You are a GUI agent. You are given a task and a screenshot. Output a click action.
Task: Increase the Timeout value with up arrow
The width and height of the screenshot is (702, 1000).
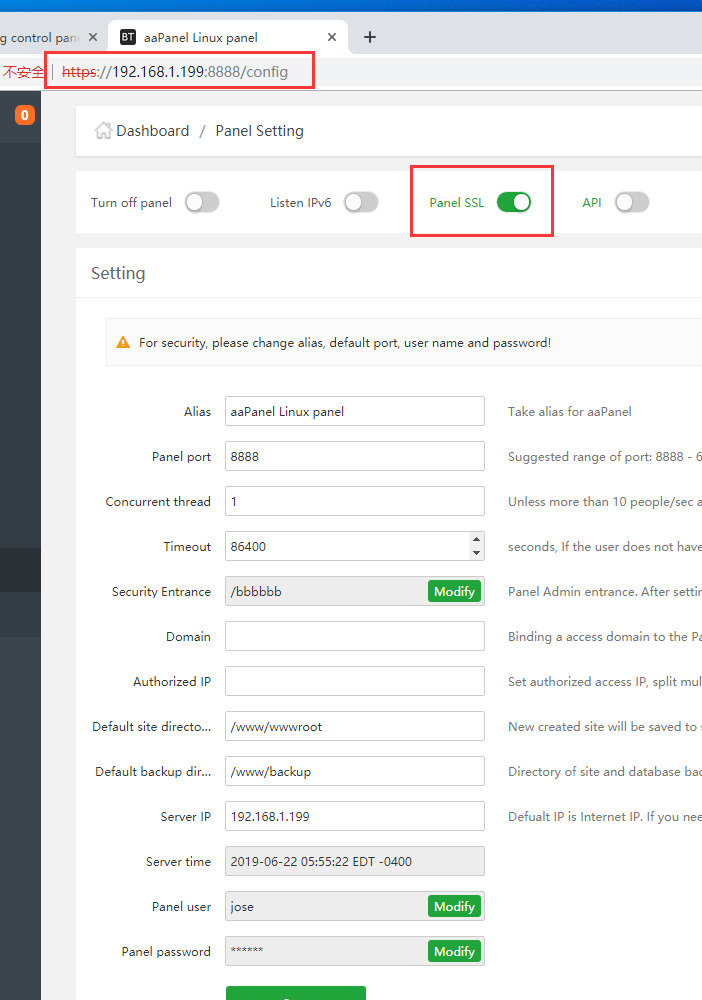click(476, 540)
